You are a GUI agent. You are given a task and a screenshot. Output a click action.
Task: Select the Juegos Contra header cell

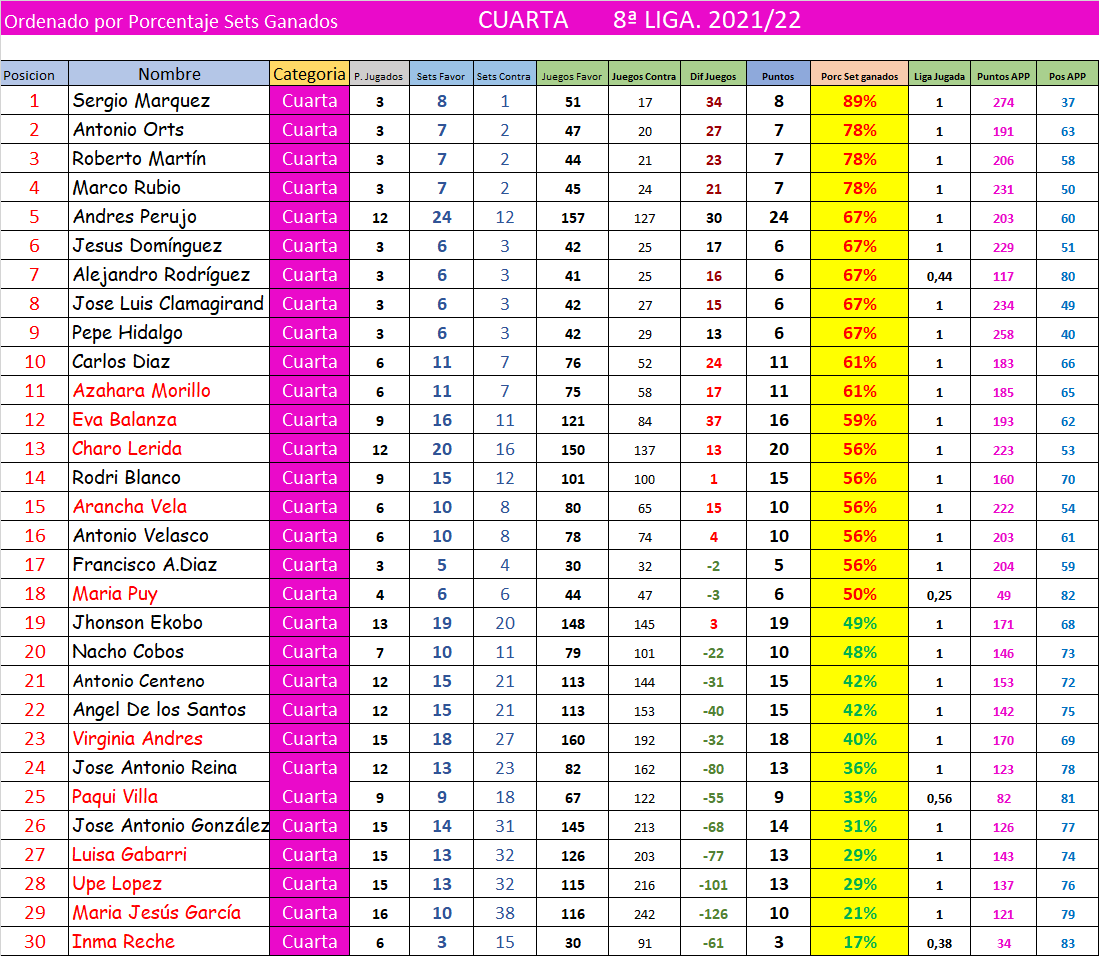click(x=644, y=76)
